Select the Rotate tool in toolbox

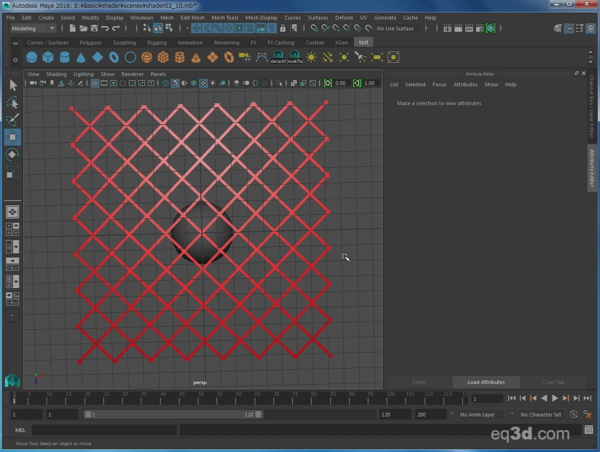click(x=12, y=155)
